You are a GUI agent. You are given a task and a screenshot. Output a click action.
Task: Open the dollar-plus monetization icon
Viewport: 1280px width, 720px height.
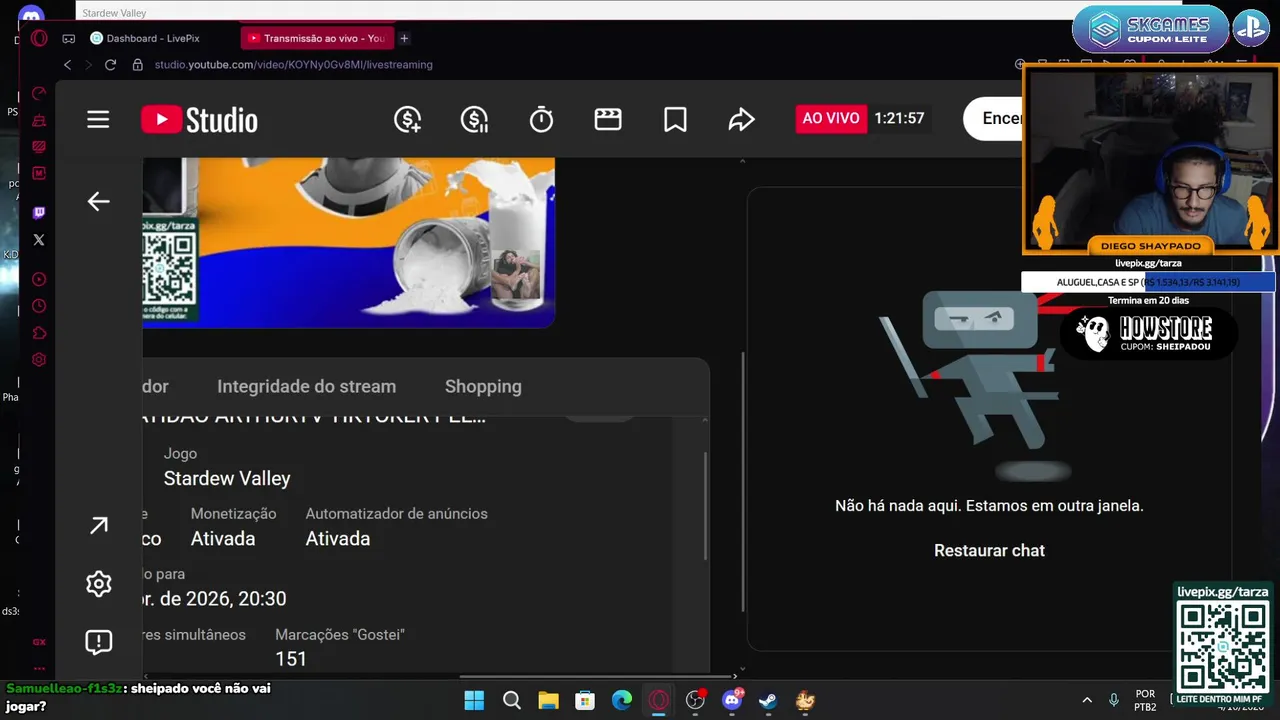click(x=408, y=120)
